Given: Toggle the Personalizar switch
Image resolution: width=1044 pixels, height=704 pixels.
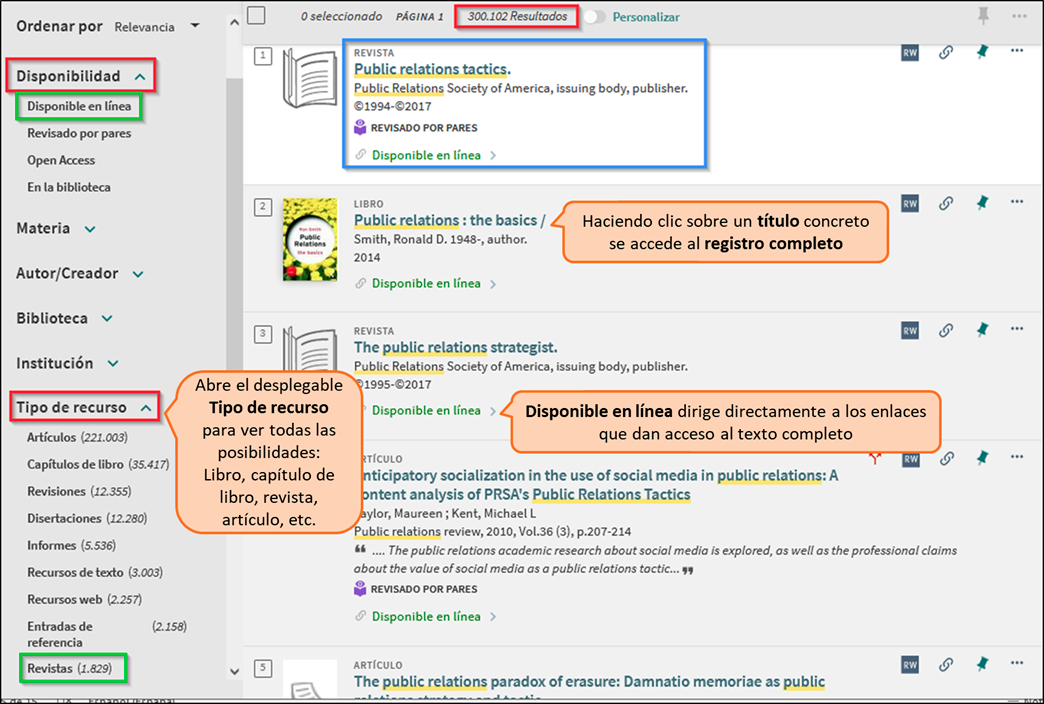Looking at the screenshot, I should coord(597,17).
